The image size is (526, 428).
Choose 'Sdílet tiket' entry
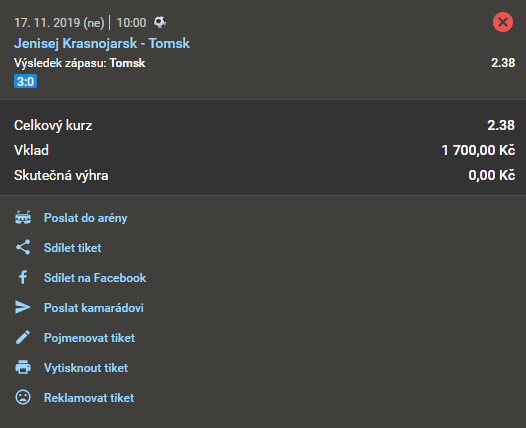tap(72, 248)
